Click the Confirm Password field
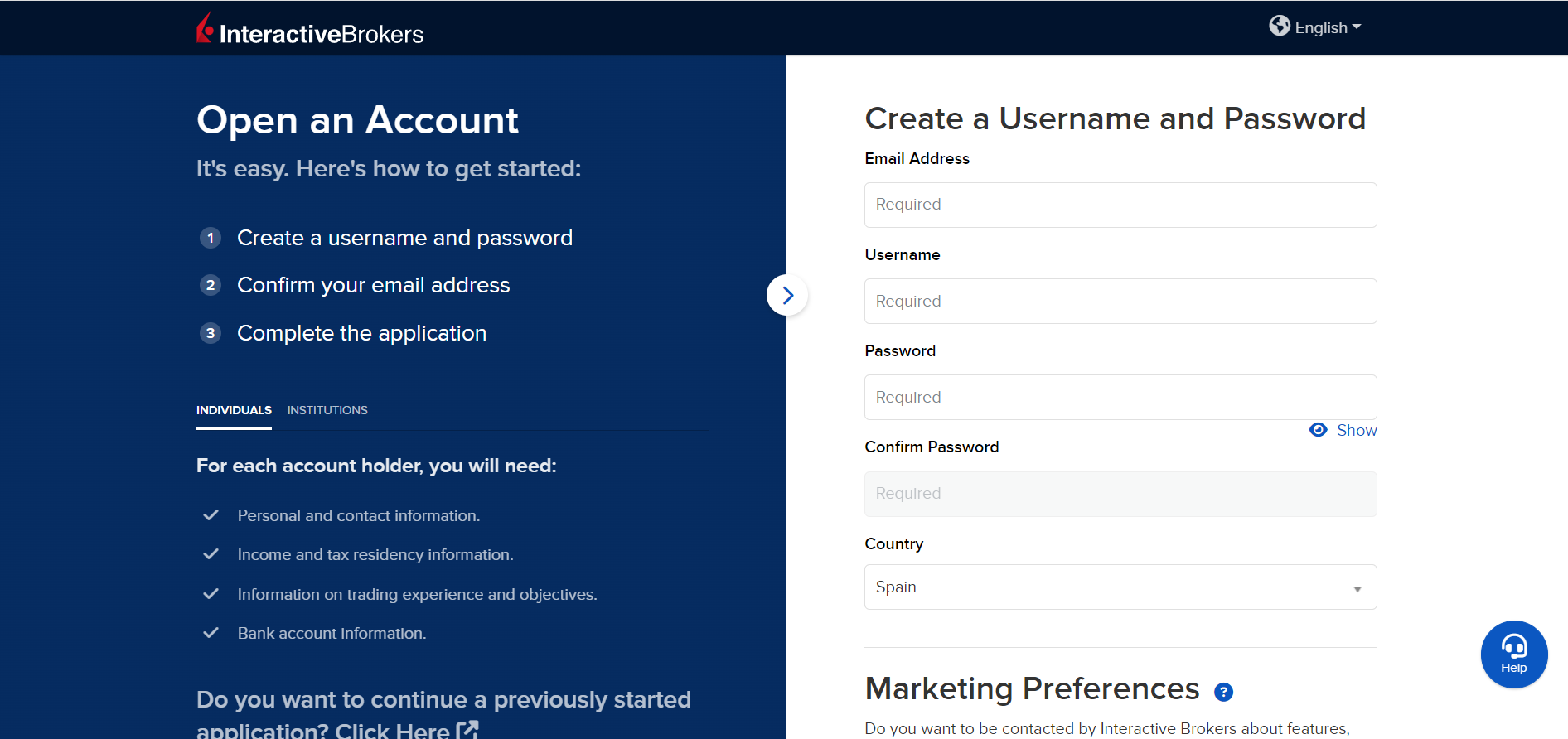 (1120, 494)
